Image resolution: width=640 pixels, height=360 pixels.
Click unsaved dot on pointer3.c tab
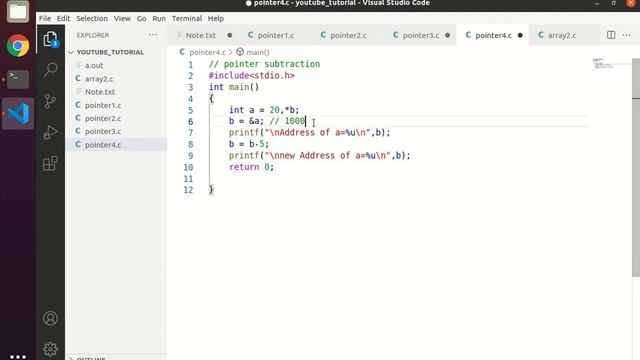(x=447, y=35)
